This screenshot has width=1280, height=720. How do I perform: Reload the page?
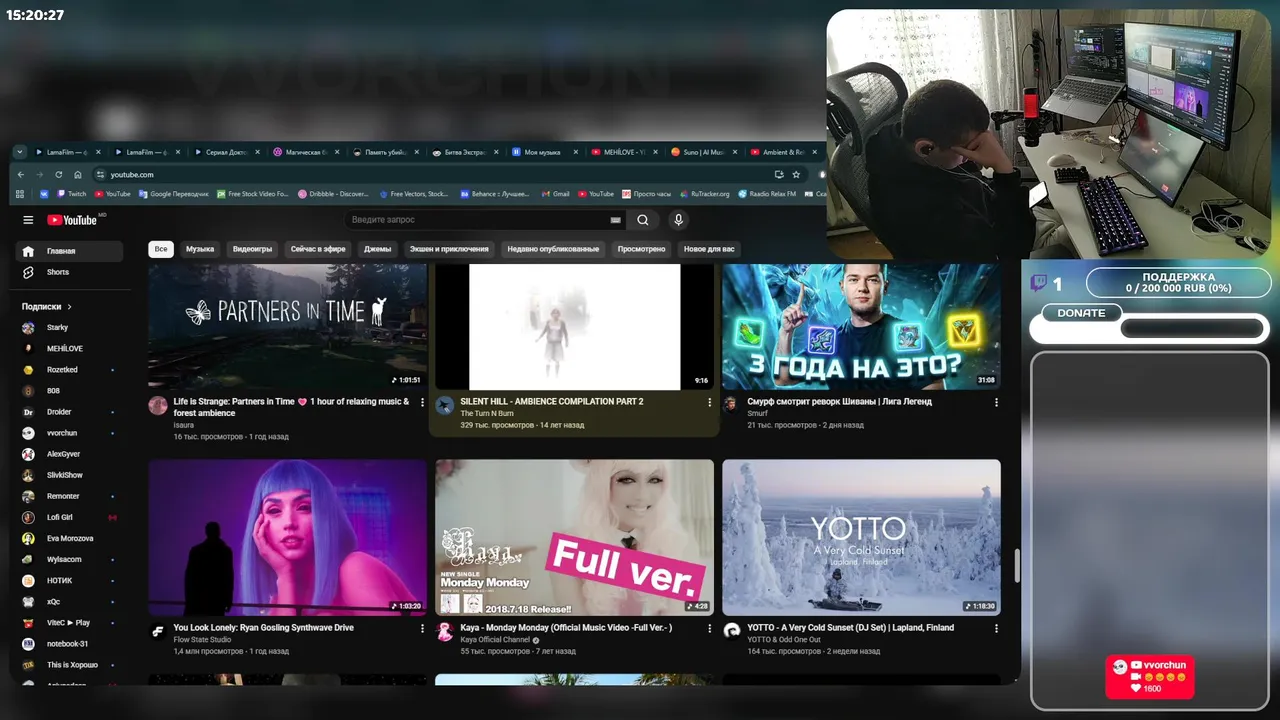coord(59,174)
